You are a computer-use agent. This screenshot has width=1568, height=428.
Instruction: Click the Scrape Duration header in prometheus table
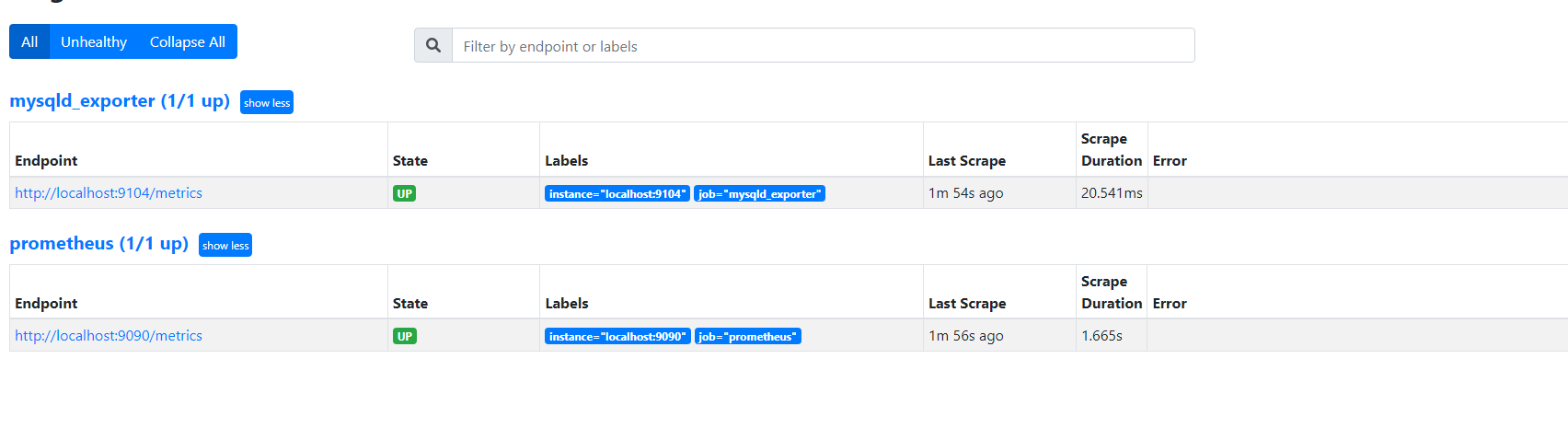[x=1112, y=292]
